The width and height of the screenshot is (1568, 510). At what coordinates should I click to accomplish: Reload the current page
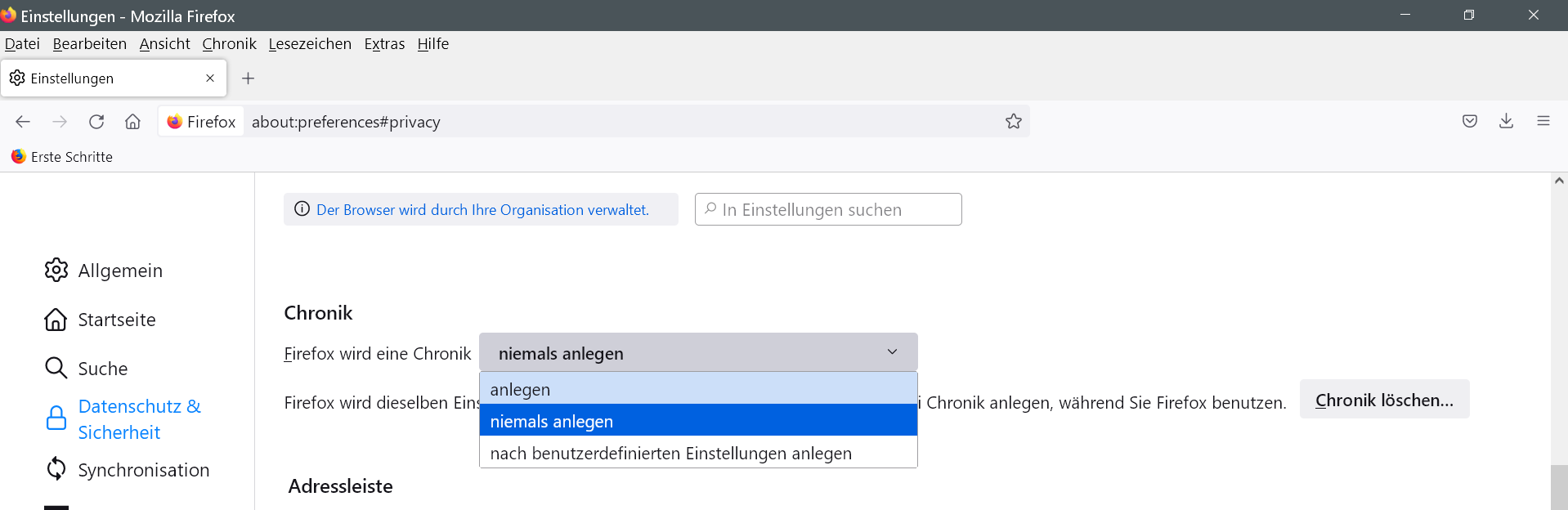[96, 122]
